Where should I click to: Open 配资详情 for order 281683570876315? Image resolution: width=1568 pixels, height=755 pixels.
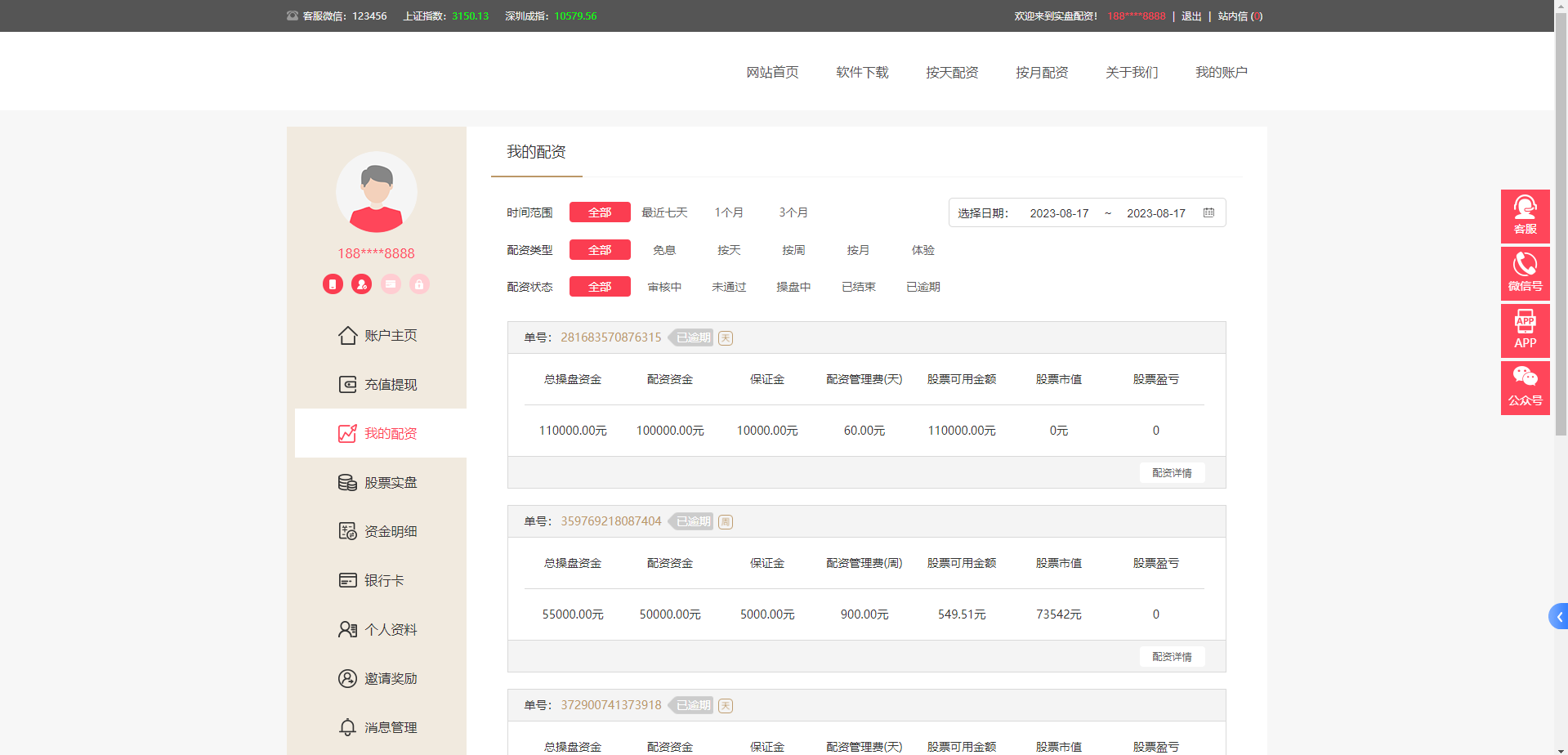pos(1172,473)
